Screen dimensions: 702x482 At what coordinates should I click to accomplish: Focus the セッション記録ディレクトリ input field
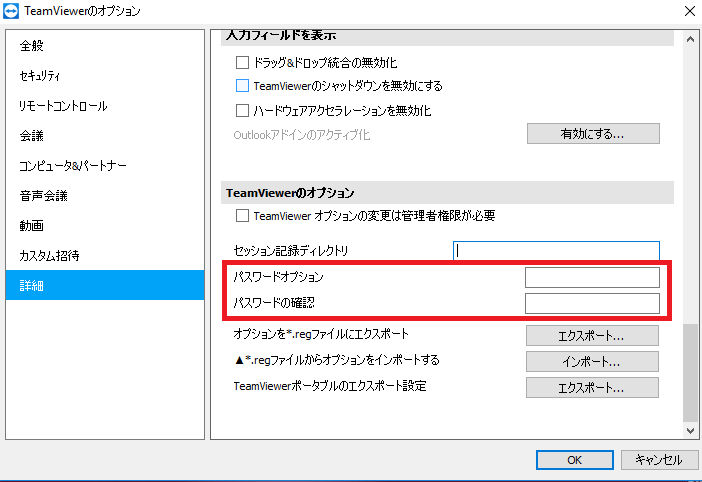556,250
